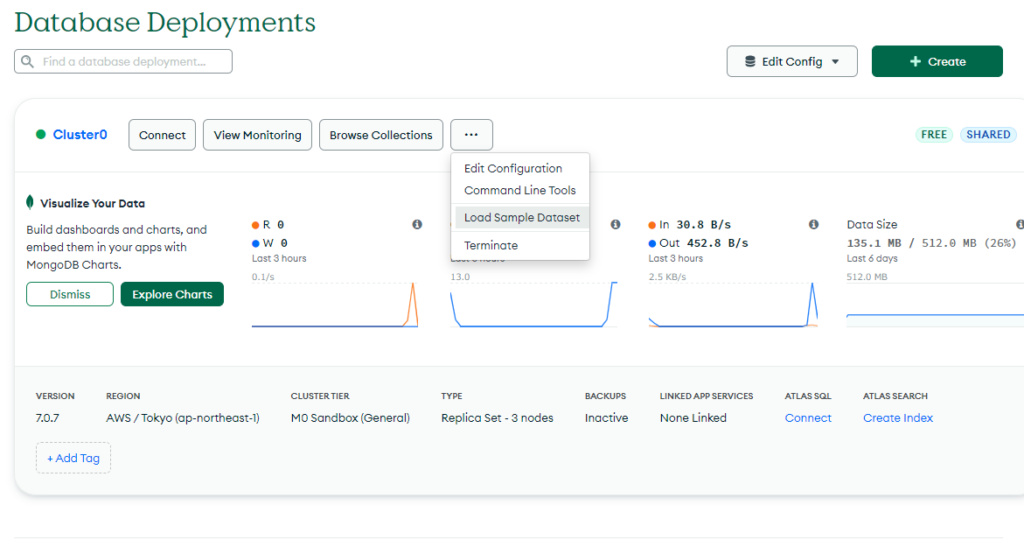Image resolution: width=1024 pixels, height=547 pixels.
Task: Click the Inactive backups value
Action: tap(607, 418)
